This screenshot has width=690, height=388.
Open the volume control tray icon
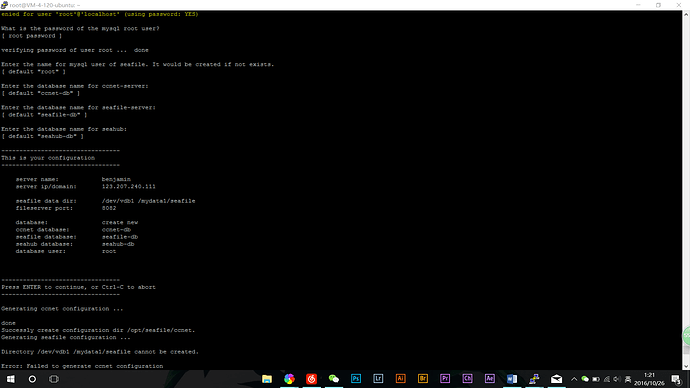coord(617,379)
